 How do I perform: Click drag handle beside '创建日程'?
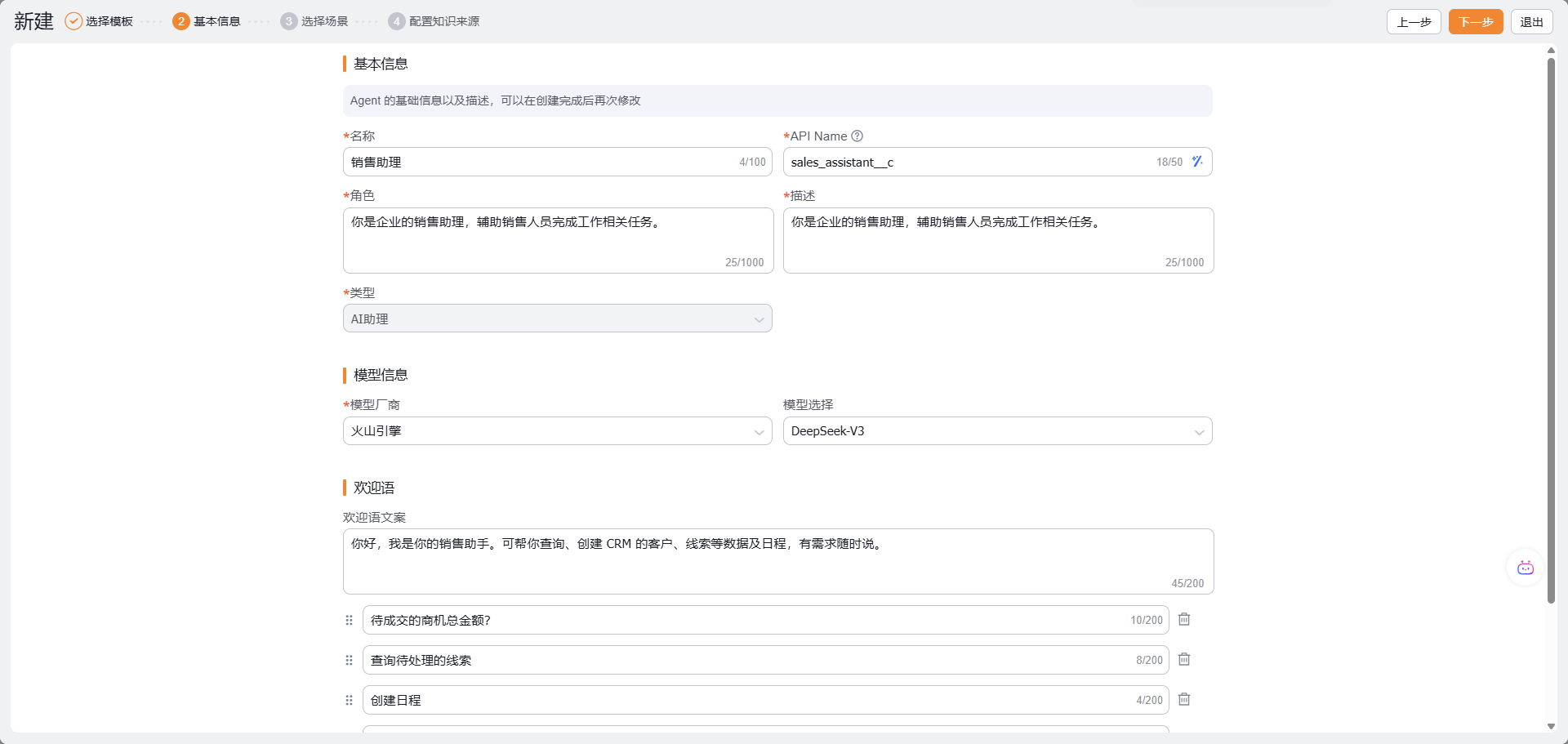(x=349, y=701)
